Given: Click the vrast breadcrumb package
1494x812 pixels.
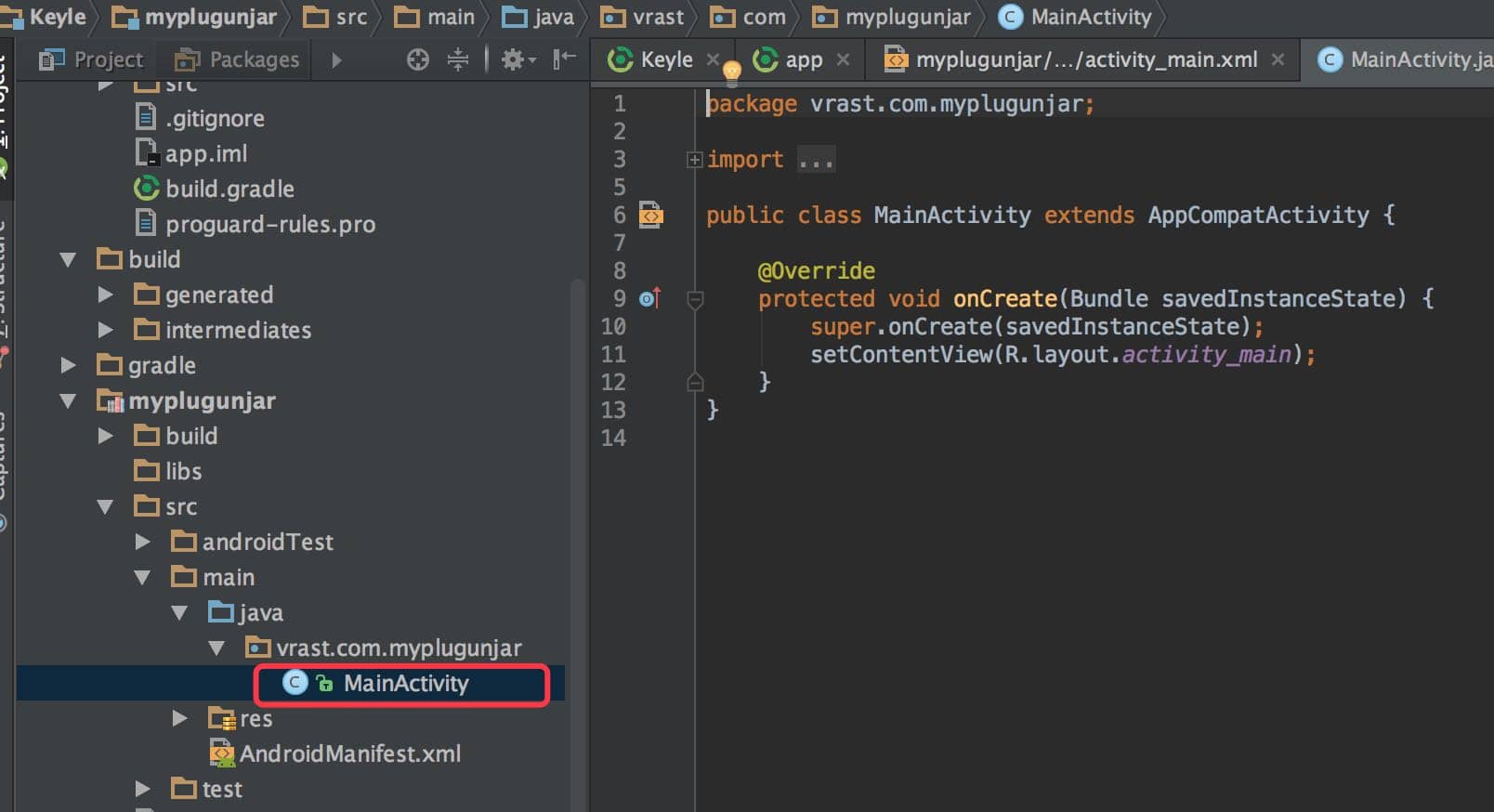Looking at the screenshot, I should tap(643, 17).
